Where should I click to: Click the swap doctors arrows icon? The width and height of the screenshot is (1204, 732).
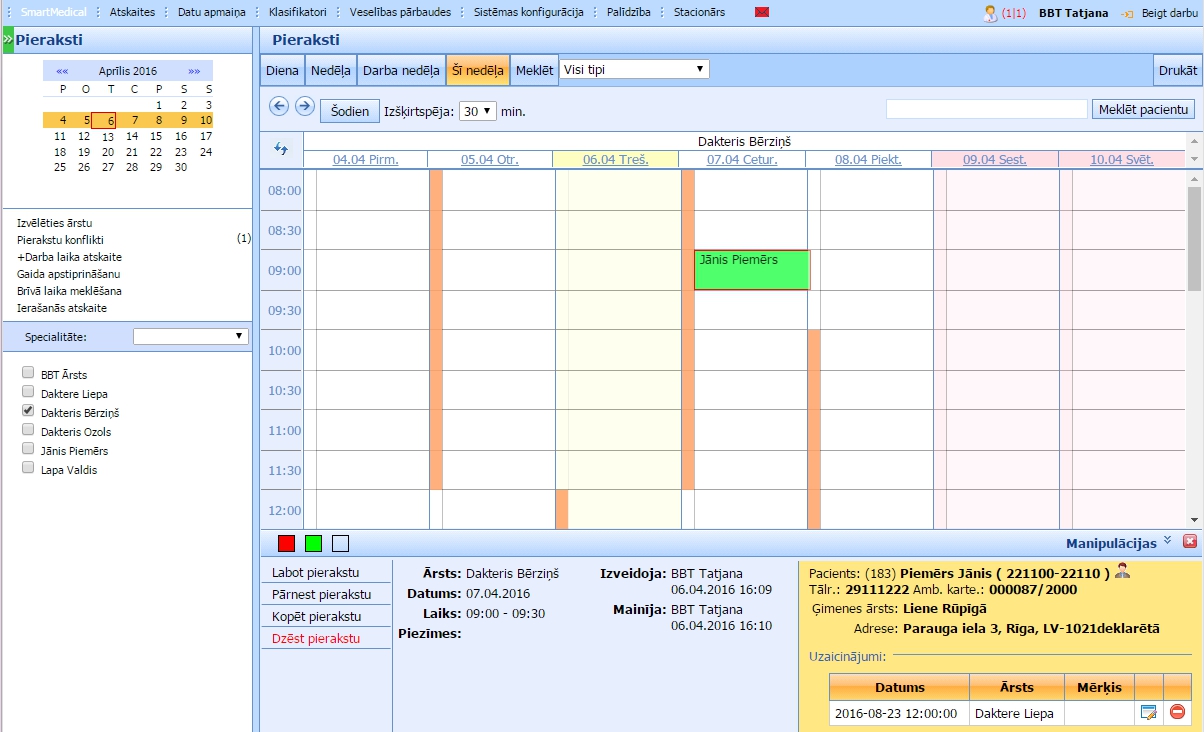[x=281, y=149]
